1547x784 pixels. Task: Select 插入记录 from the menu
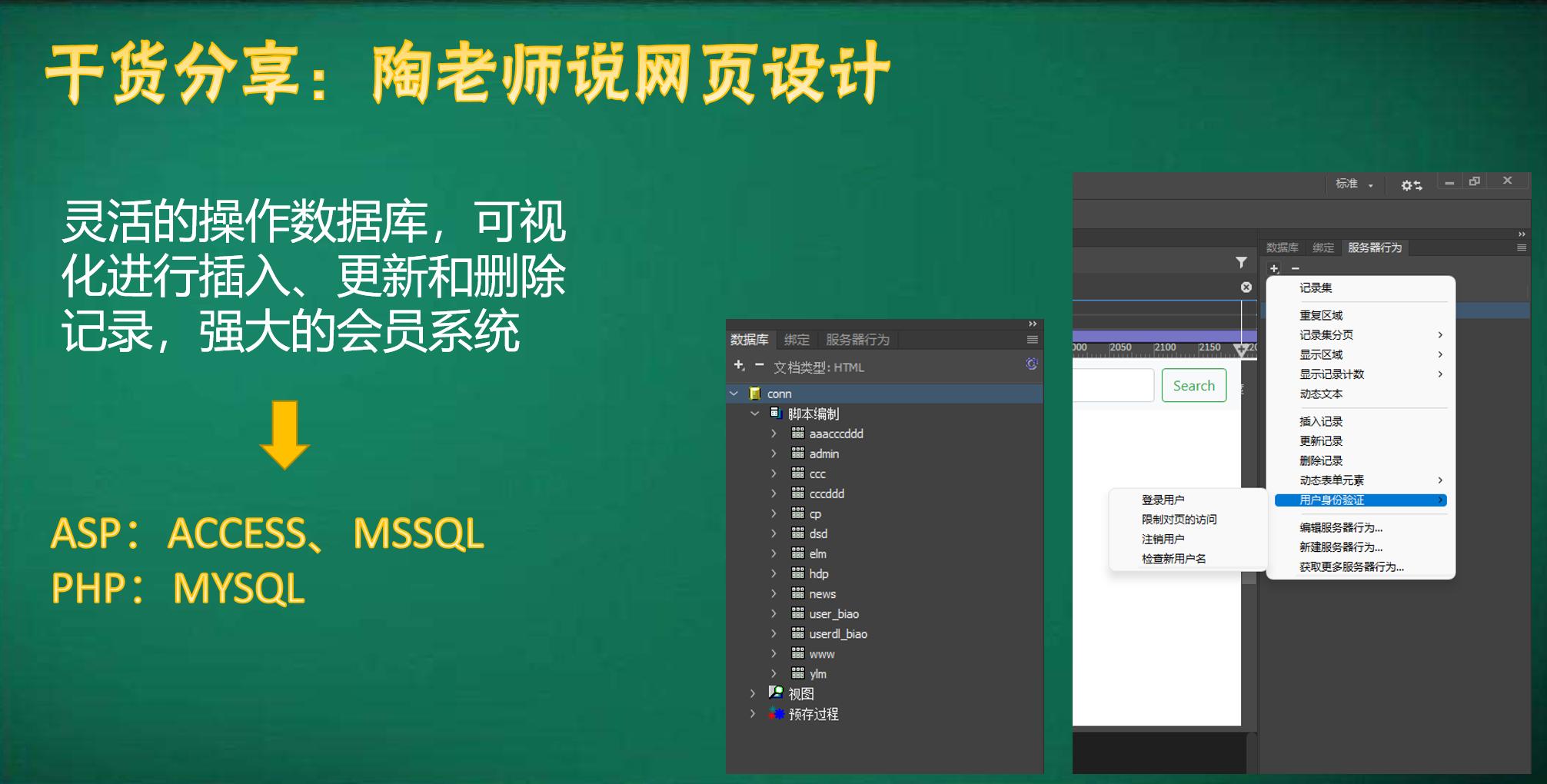pos(1321,421)
